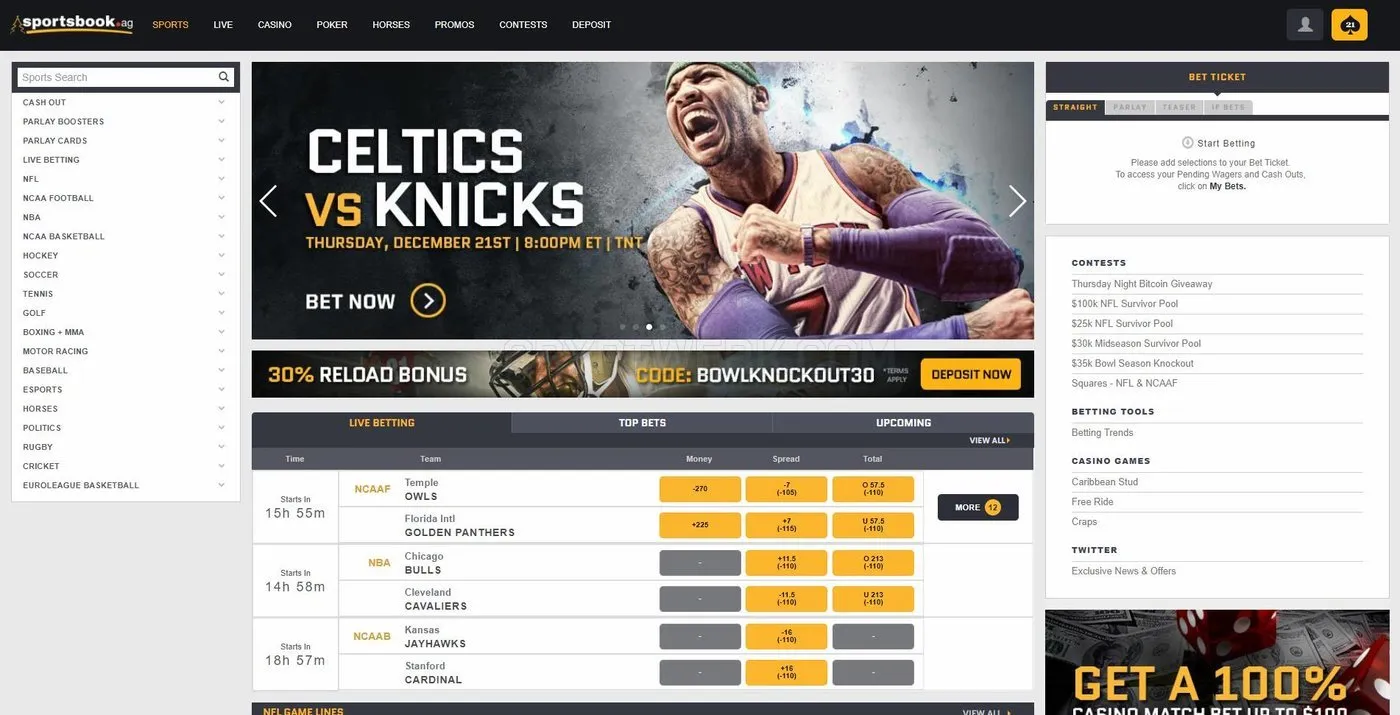Select the first carousel indicator dot

pyautogui.click(x=622, y=327)
